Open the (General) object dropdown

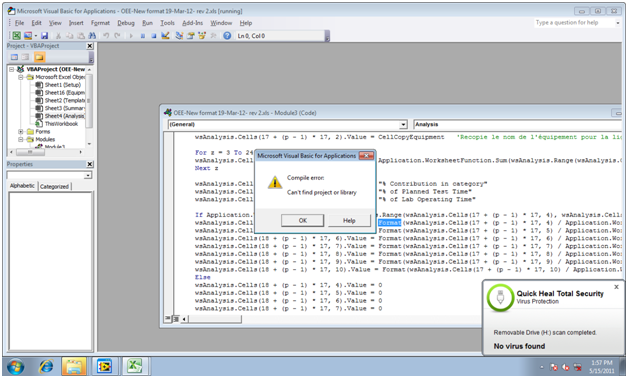pyautogui.click(x=403, y=125)
